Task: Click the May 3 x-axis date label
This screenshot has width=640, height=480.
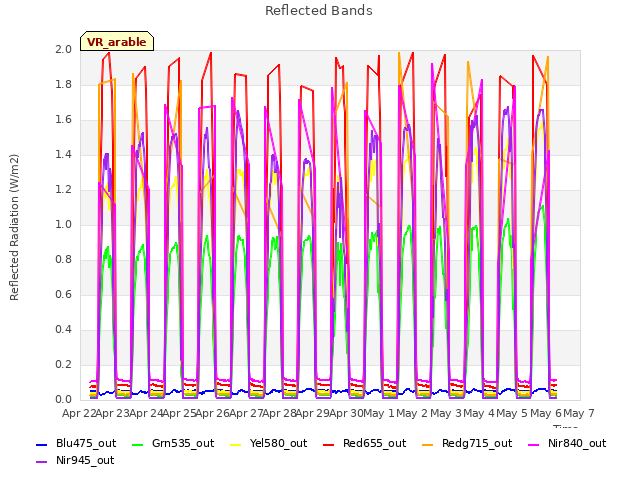Action: point(446,413)
